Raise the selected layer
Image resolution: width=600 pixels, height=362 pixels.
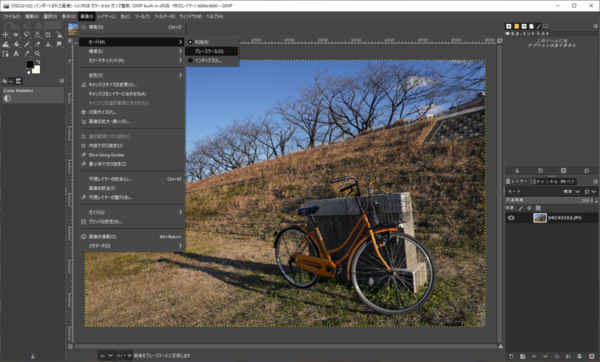(x=534, y=356)
